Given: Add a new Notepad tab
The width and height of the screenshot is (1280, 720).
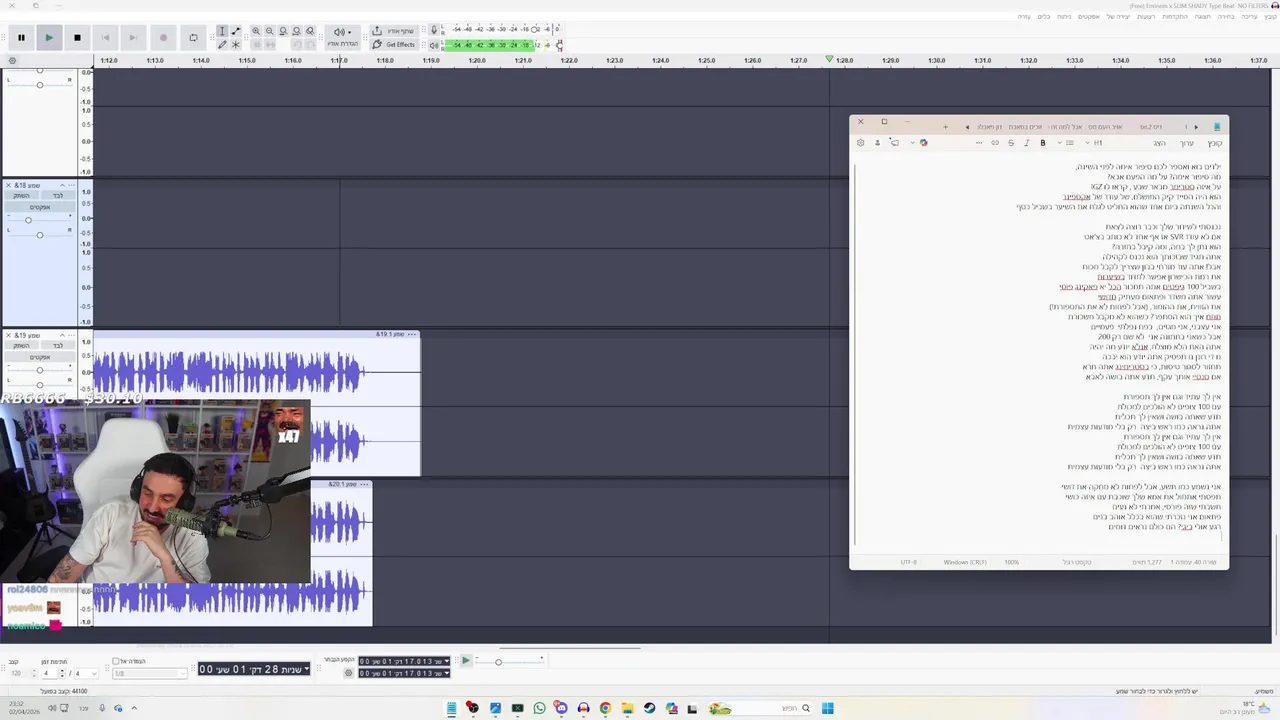Looking at the screenshot, I should point(945,127).
